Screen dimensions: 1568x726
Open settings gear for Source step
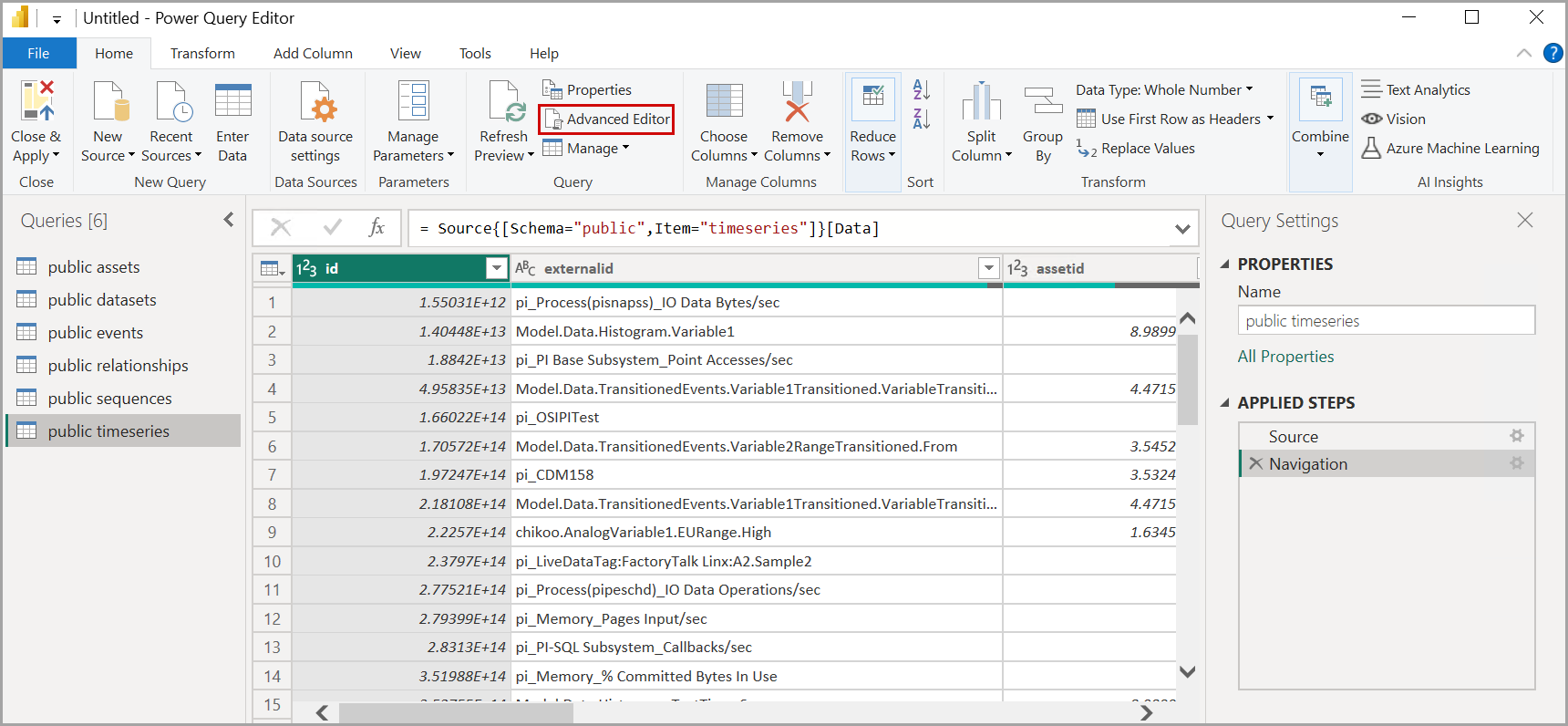[x=1516, y=436]
